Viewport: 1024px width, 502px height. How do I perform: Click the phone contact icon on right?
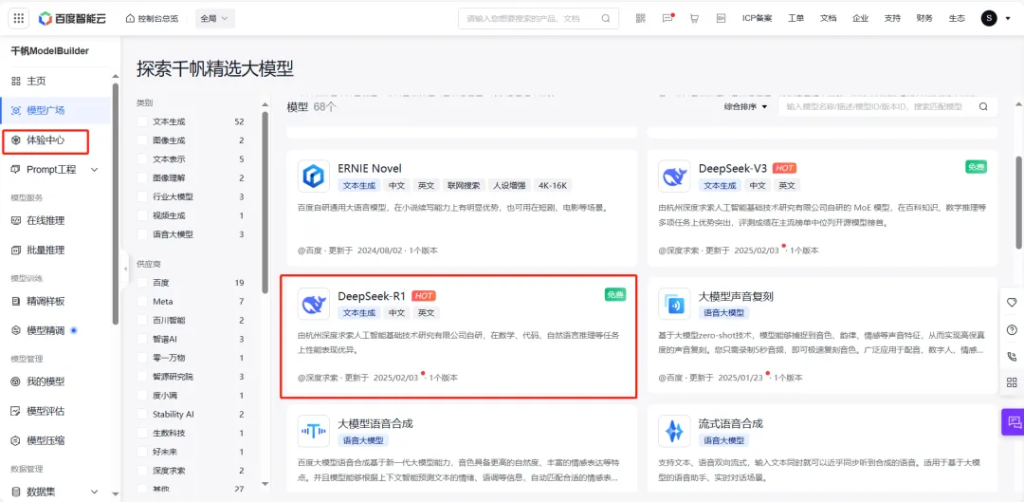(1012, 356)
